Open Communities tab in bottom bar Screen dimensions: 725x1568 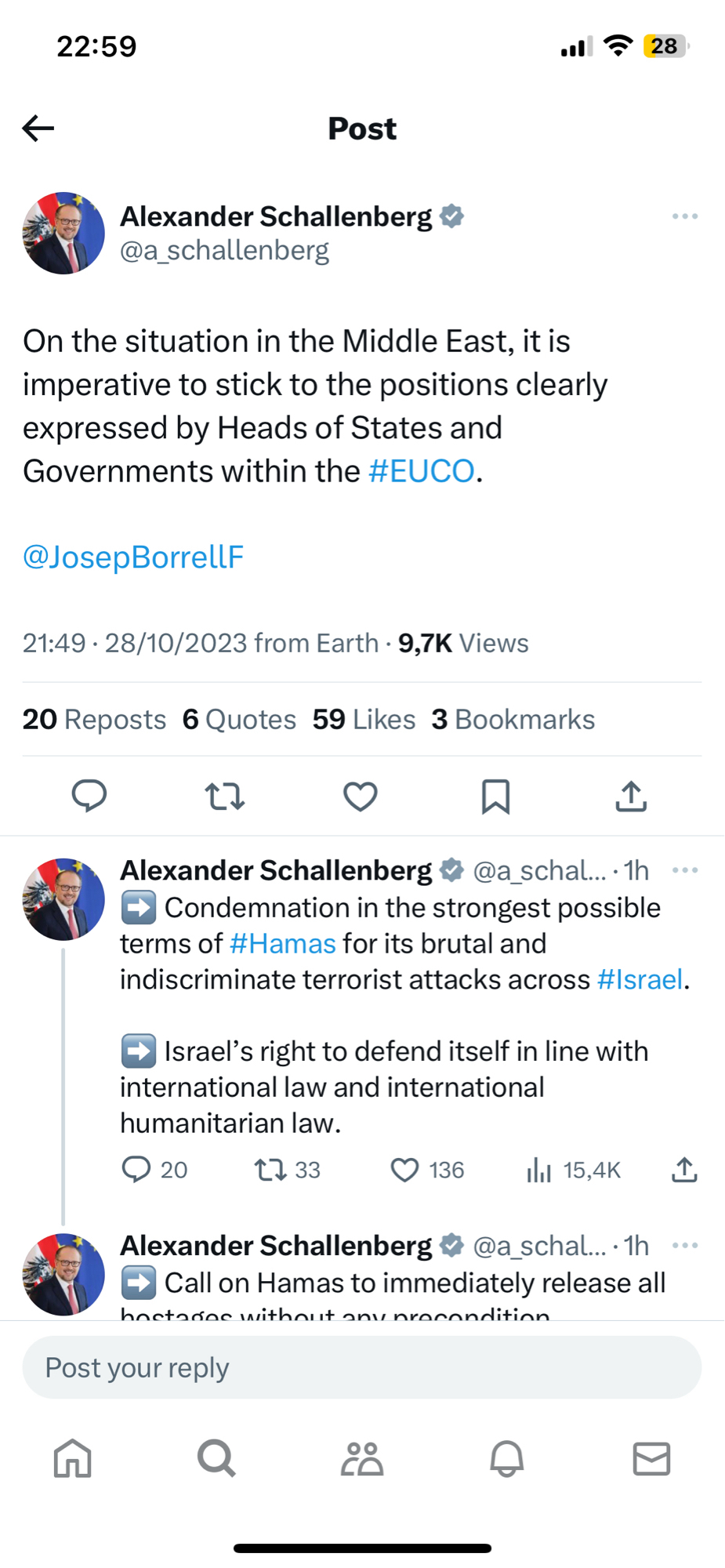(x=362, y=1459)
